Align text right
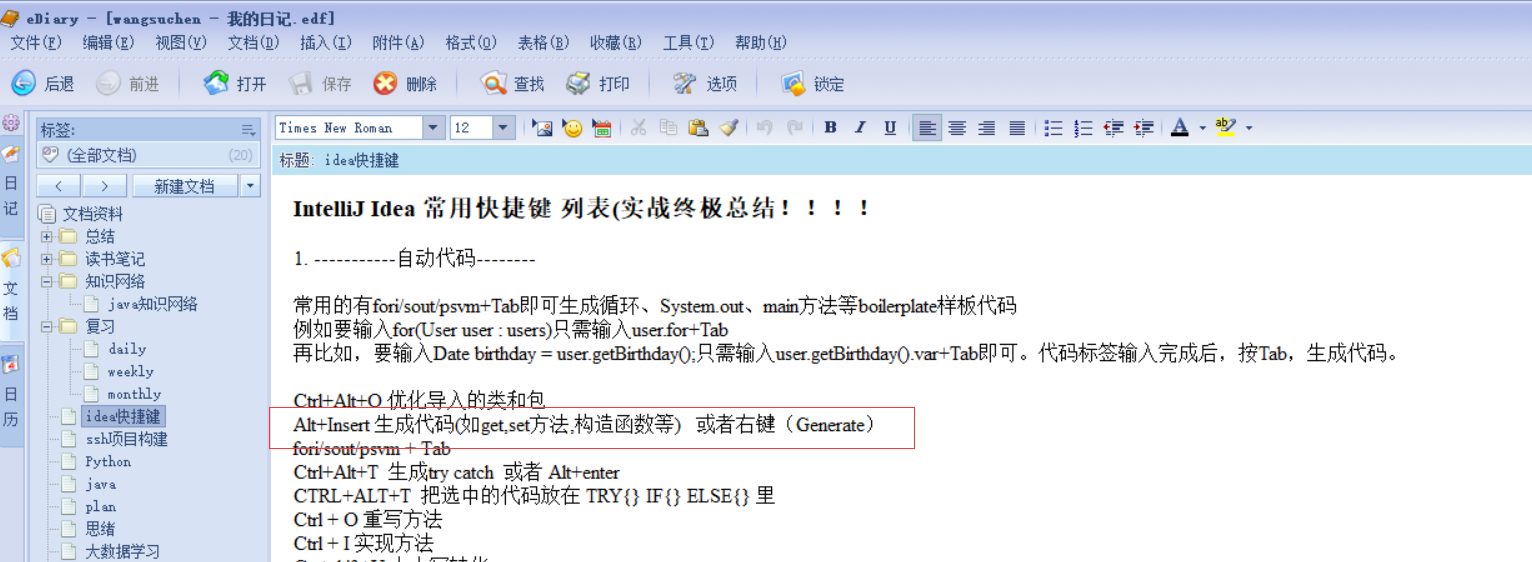The height and width of the screenshot is (562, 1532). click(x=987, y=128)
